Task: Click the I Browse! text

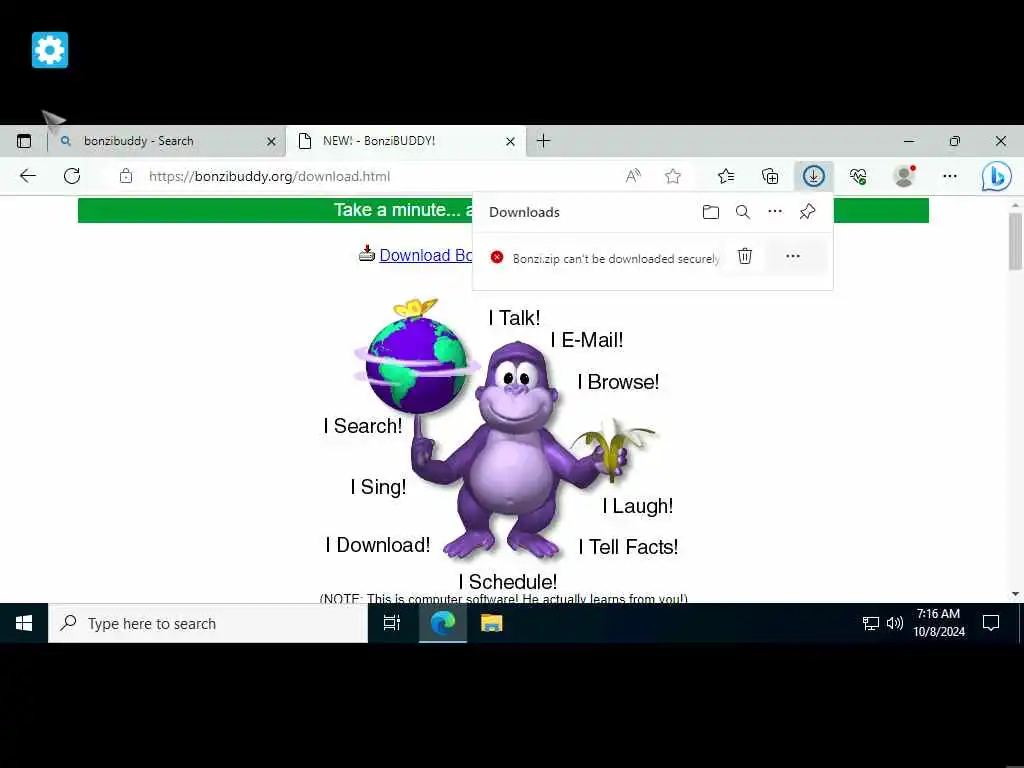Action: [x=618, y=382]
